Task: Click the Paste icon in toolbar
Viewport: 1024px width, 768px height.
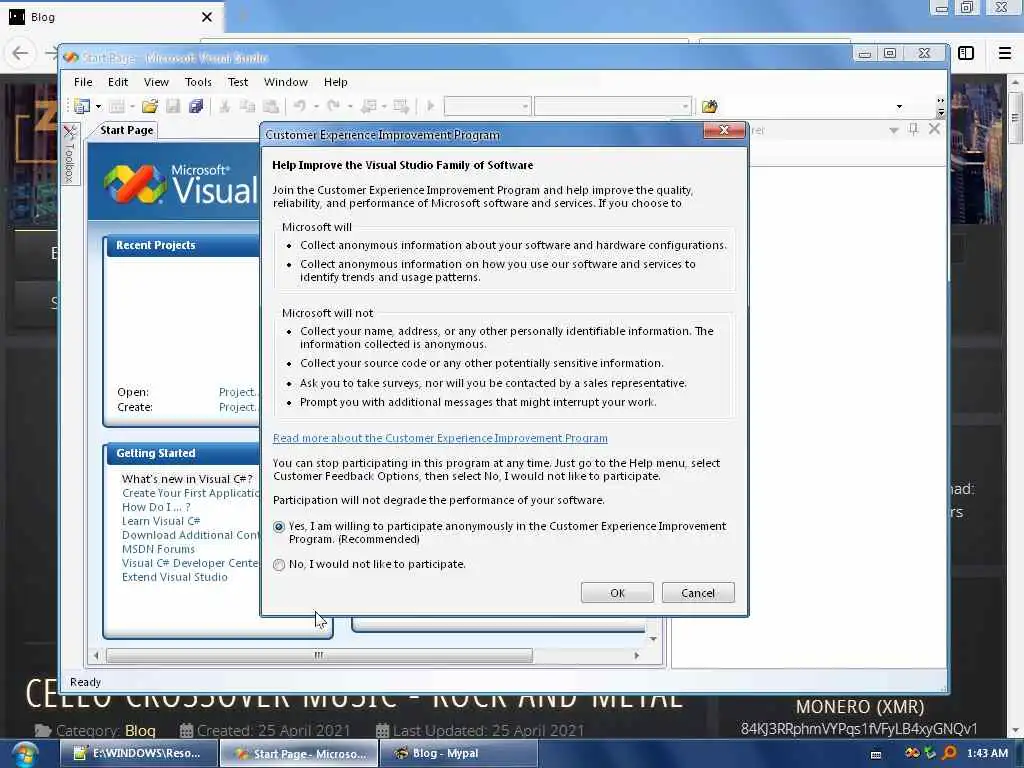Action: (x=270, y=106)
